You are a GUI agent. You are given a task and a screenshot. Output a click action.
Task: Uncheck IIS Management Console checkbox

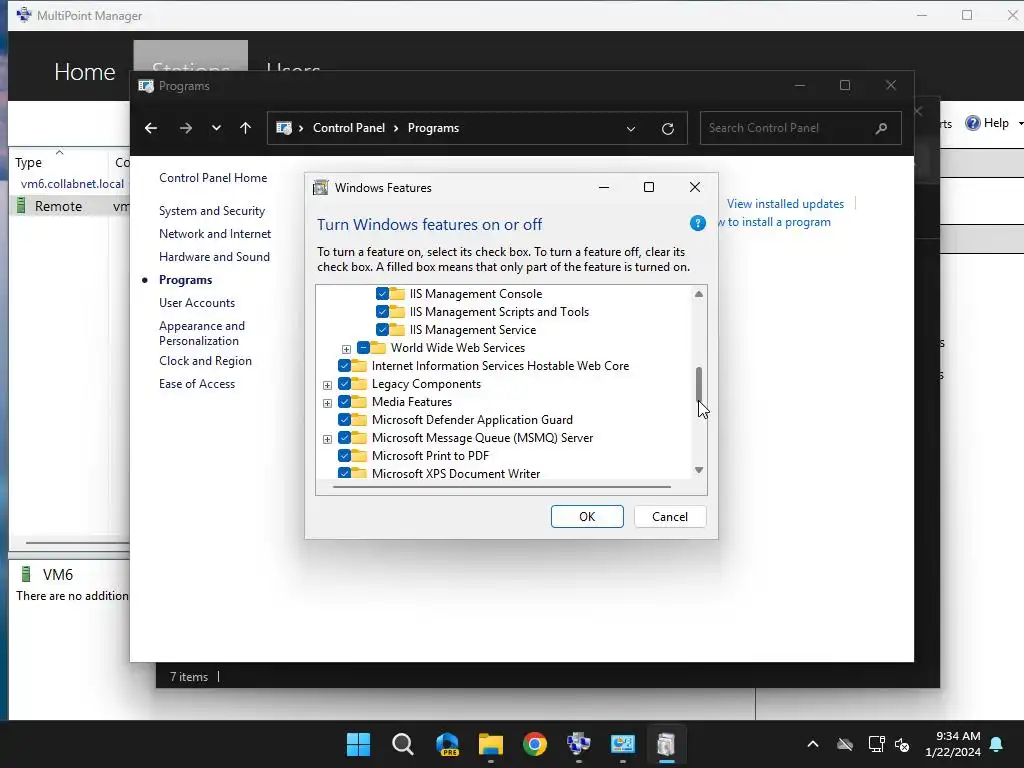(x=383, y=294)
